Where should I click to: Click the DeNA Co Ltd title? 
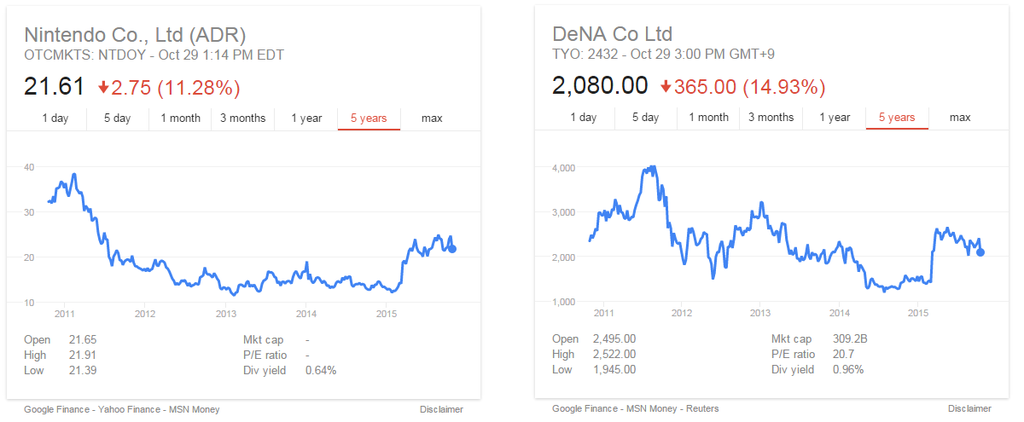click(x=618, y=33)
